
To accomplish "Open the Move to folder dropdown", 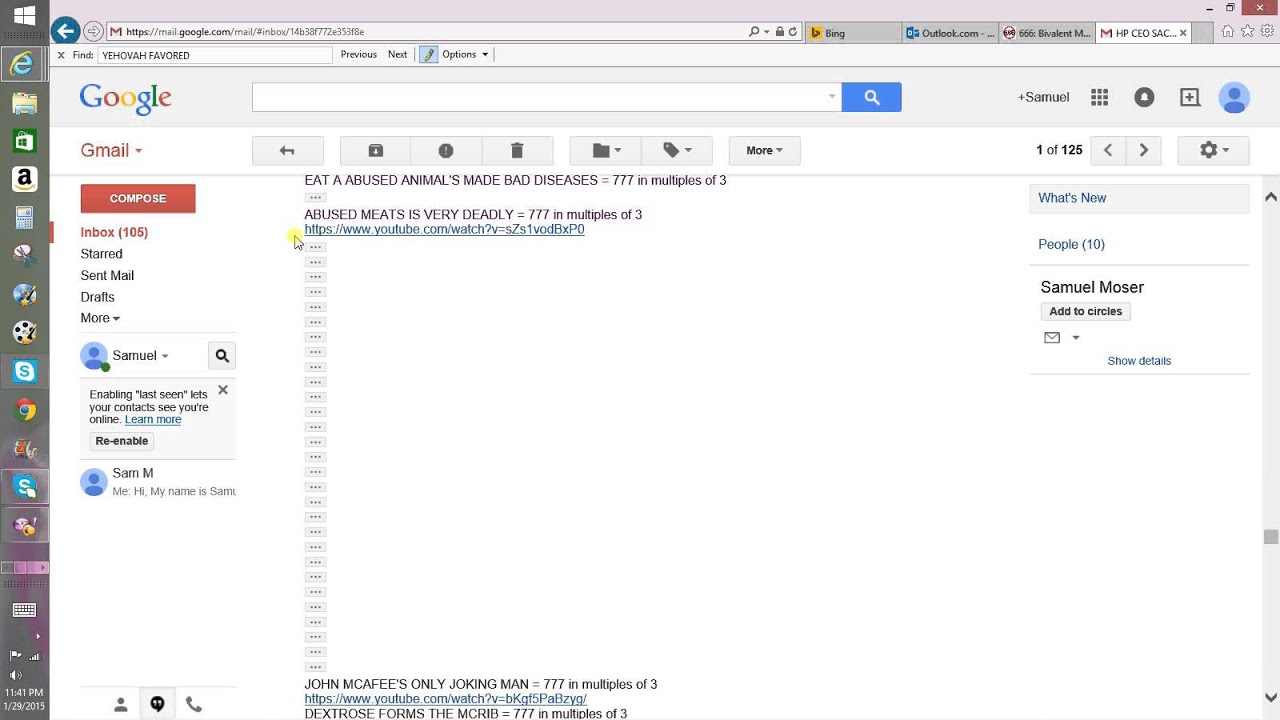I will click(605, 150).
